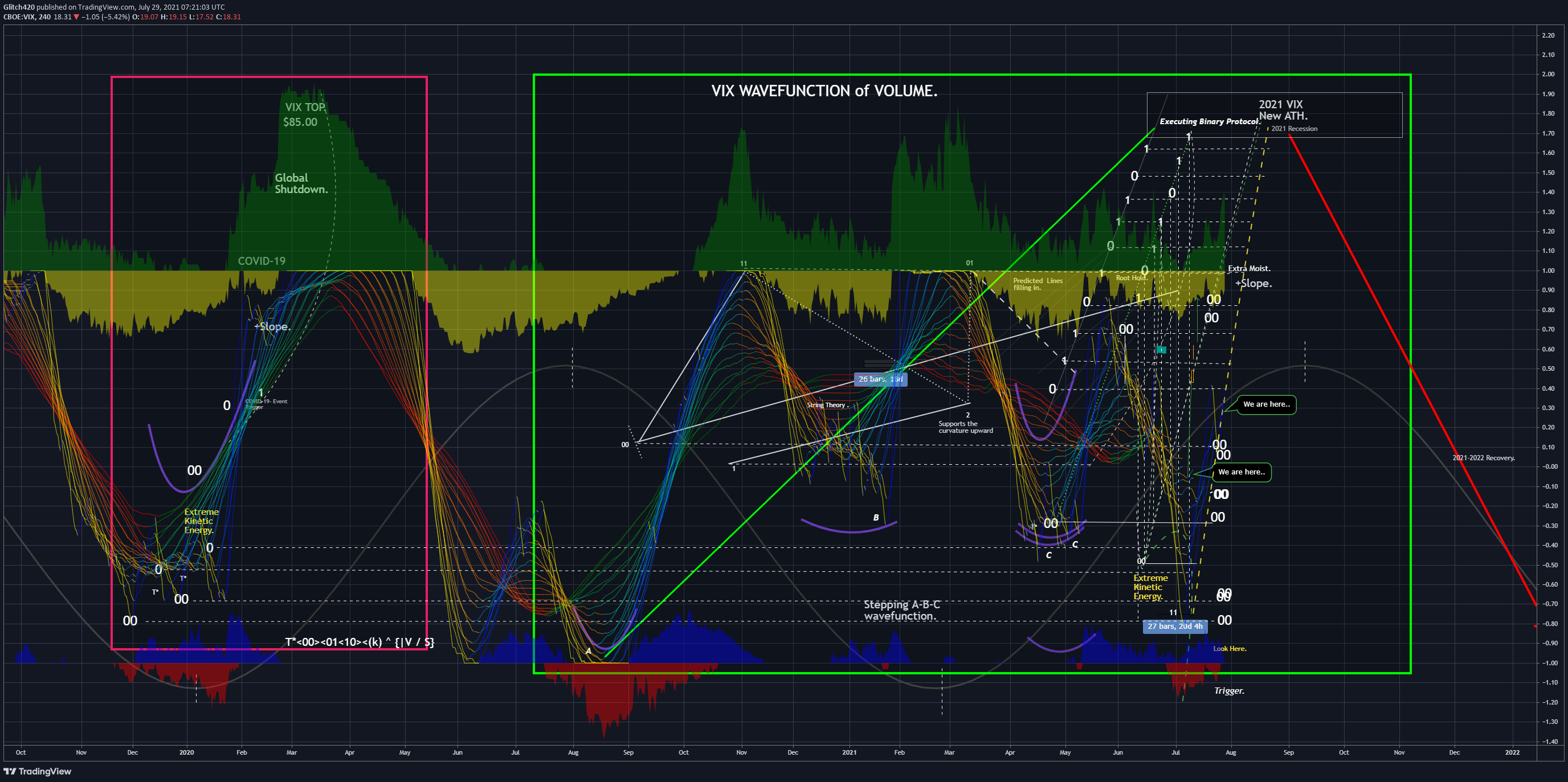Click the 26 bars, 13d measurement label
Image resolution: width=1568 pixels, height=782 pixels.
880,379
